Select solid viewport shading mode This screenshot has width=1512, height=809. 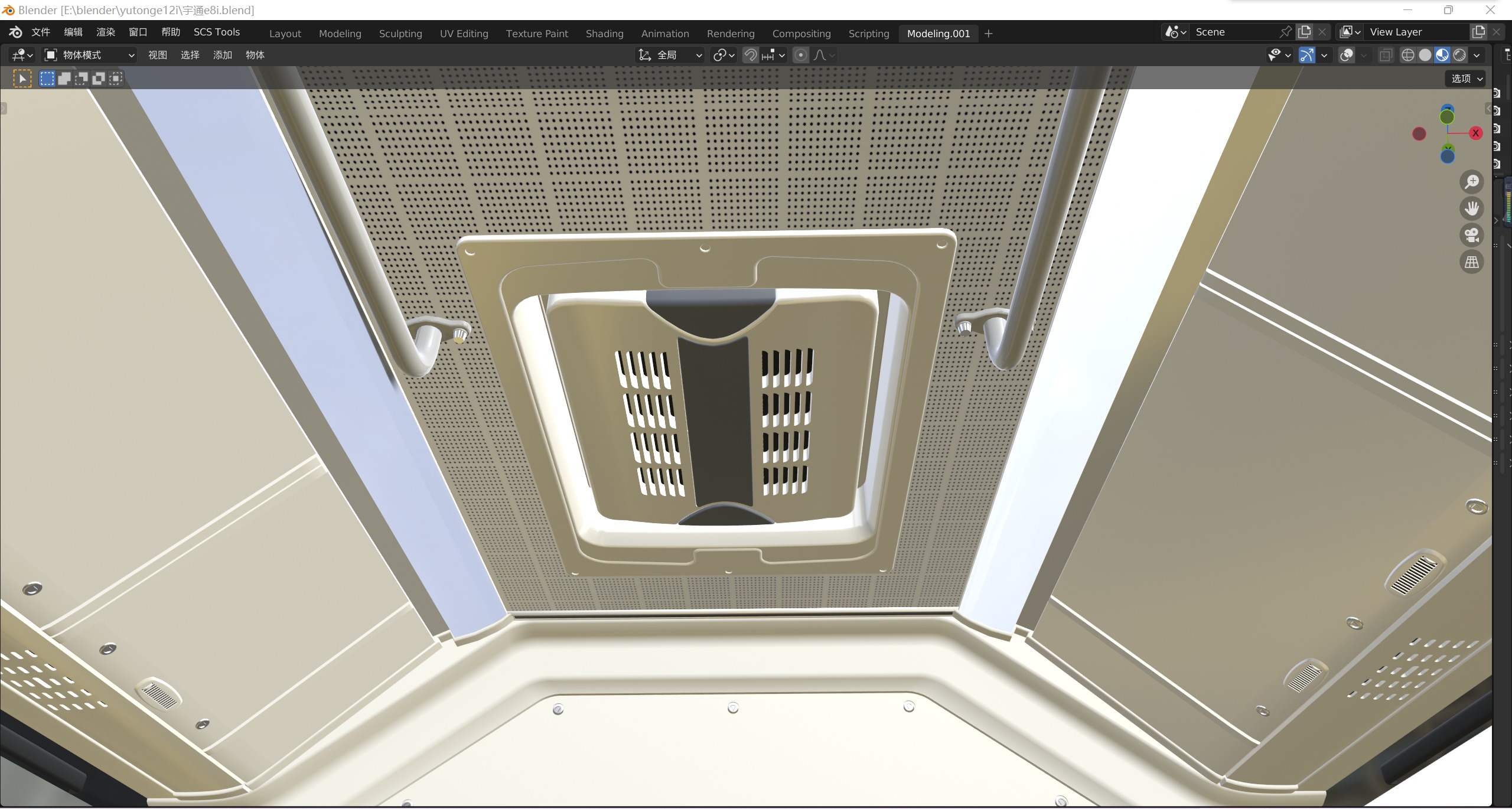[1425, 55]
